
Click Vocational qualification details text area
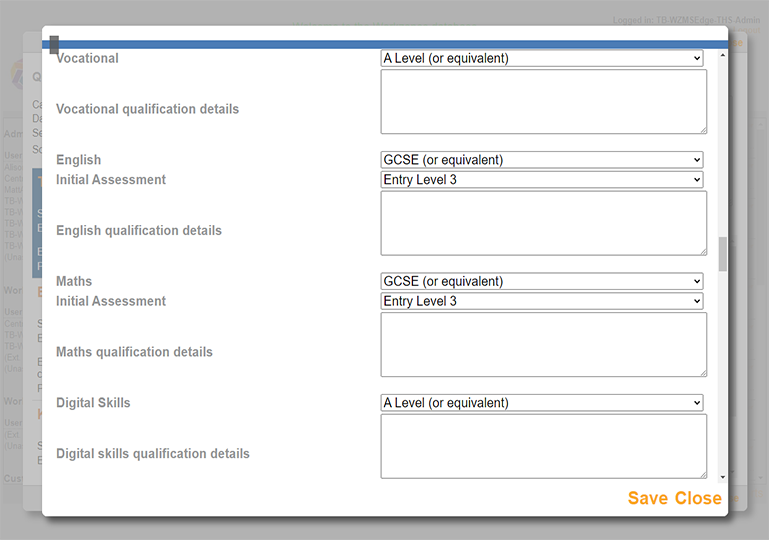point(544,102)
